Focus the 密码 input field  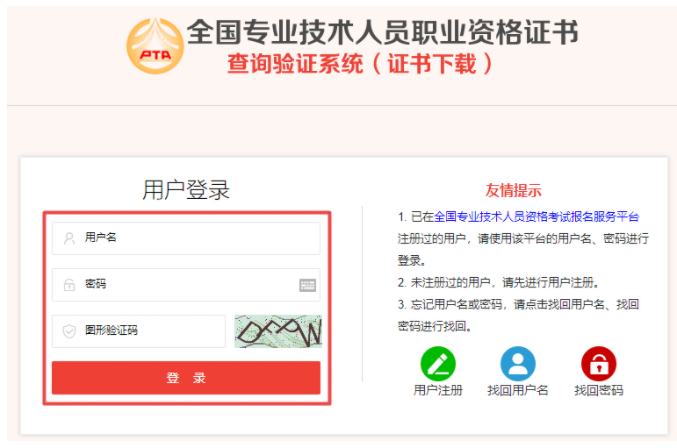(186, 285)
